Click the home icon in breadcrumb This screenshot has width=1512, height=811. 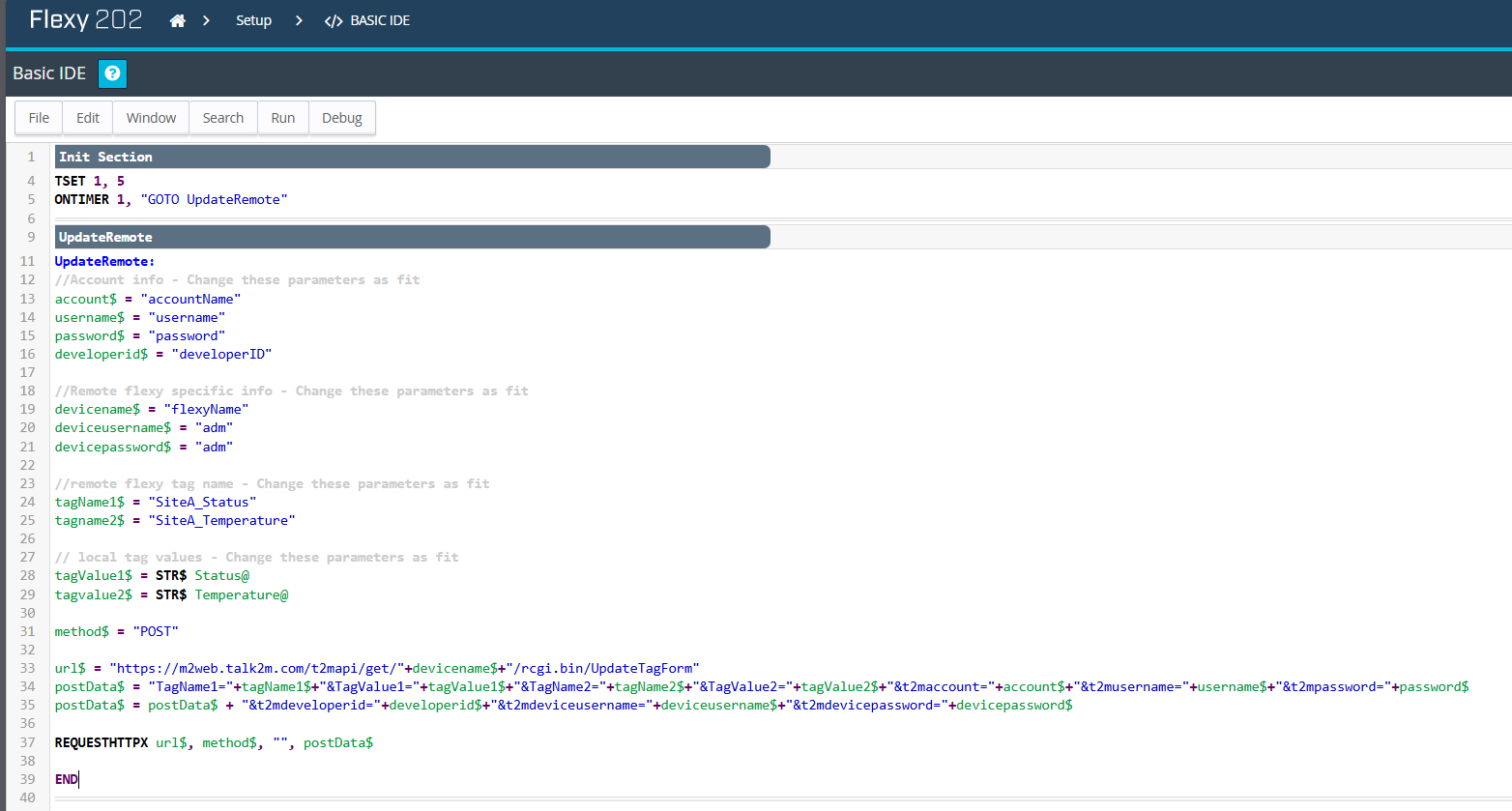(177, 20)
